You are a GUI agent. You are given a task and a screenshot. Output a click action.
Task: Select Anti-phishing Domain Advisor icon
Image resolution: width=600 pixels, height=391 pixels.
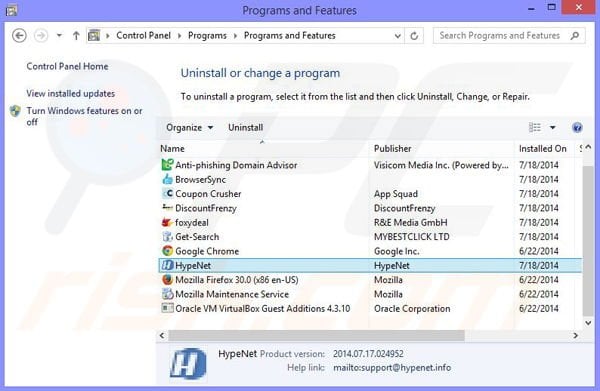pyautogui.click(x=167, y=165)
